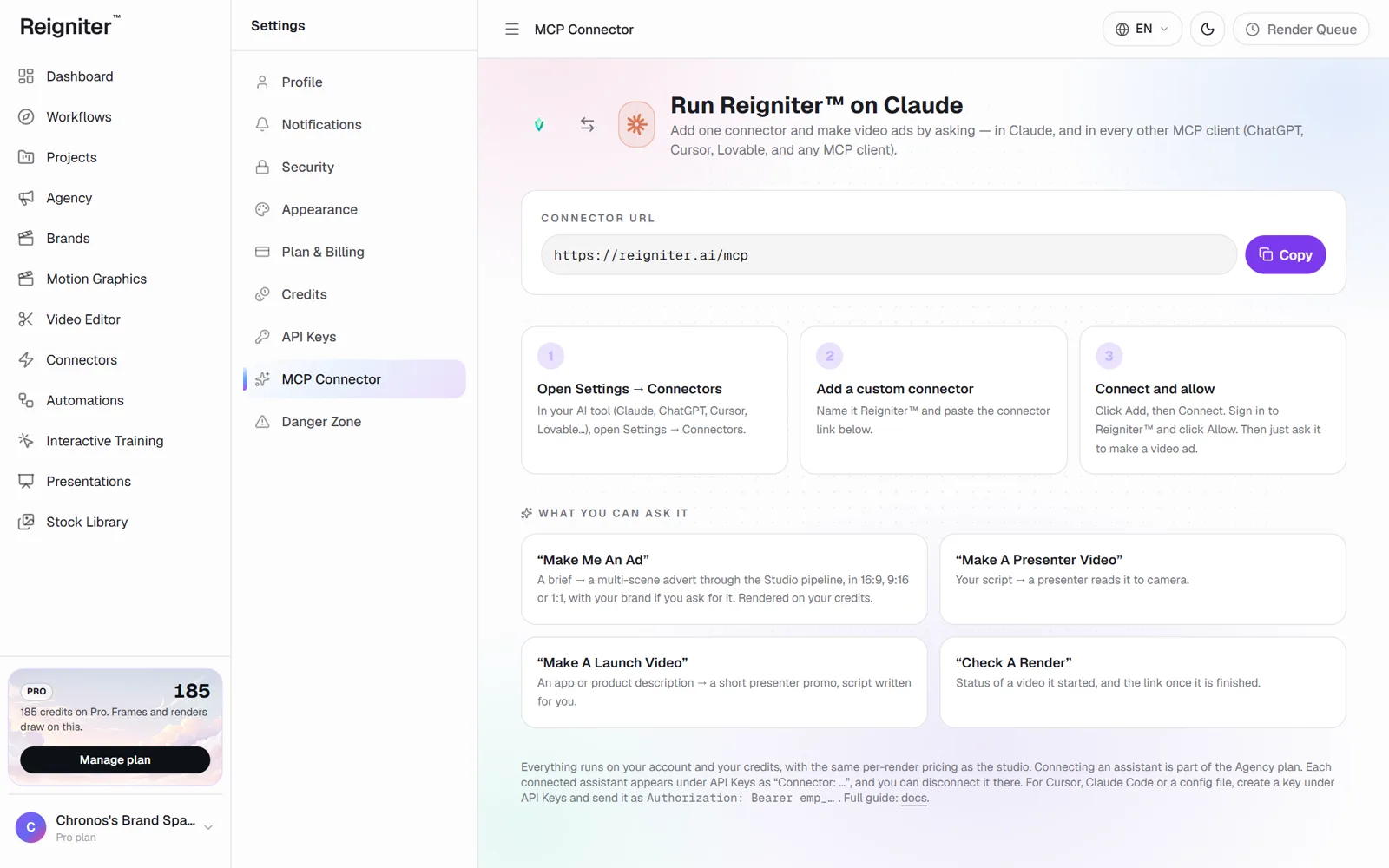1389x868 pixels.
Task: Click the Agency megaphone icon
Action: click(26, 198)
